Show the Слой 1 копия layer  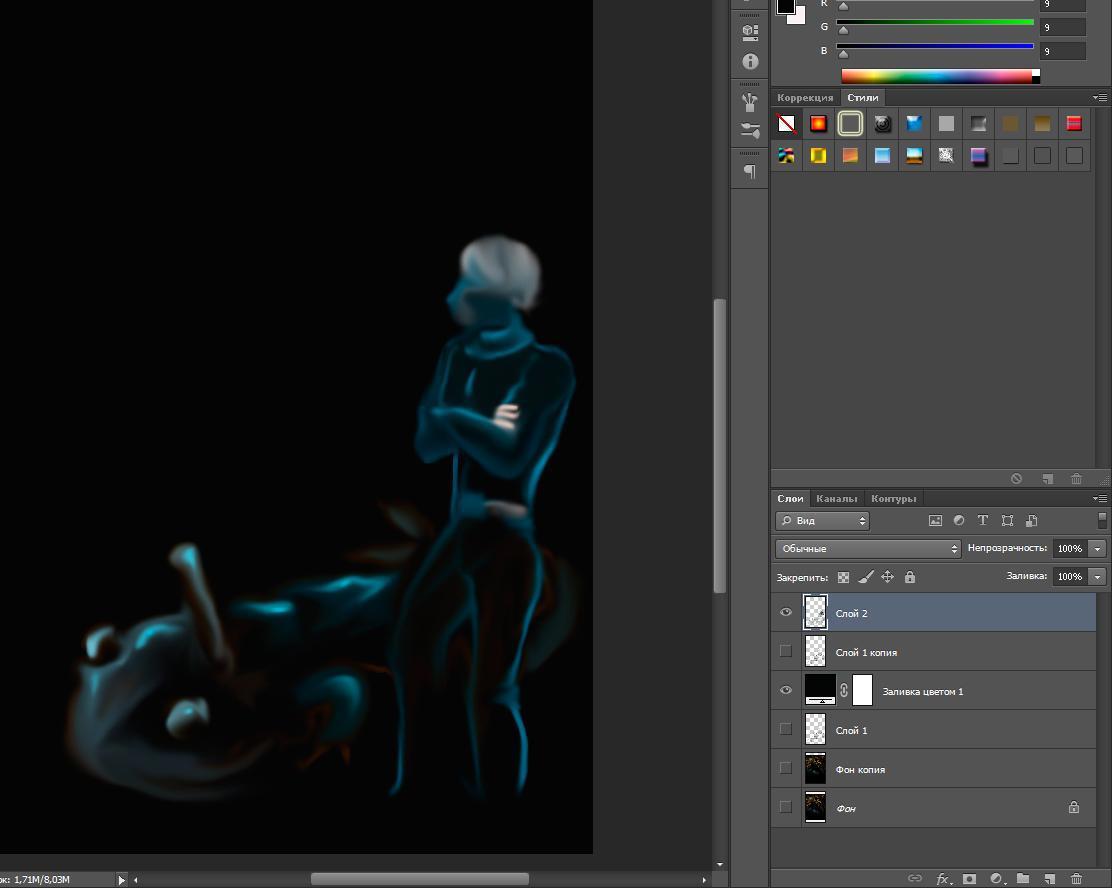[786, 652]
